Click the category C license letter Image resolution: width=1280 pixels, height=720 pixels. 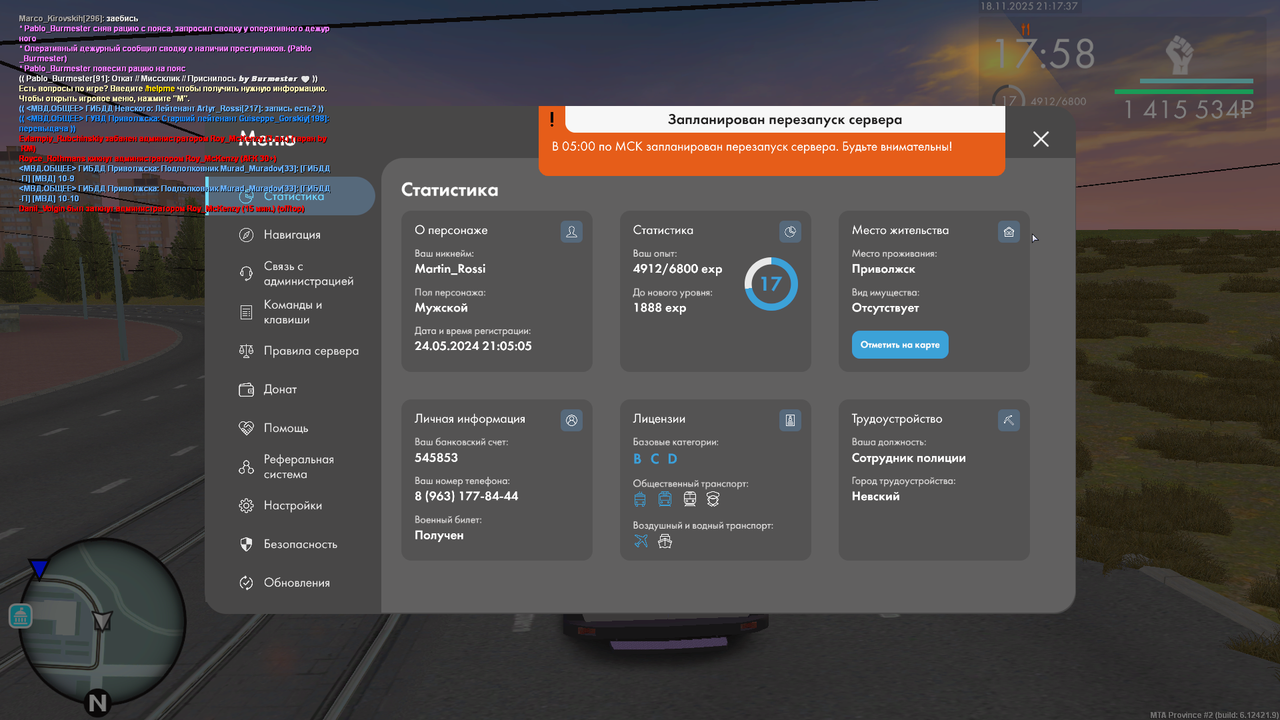(655, 459)
